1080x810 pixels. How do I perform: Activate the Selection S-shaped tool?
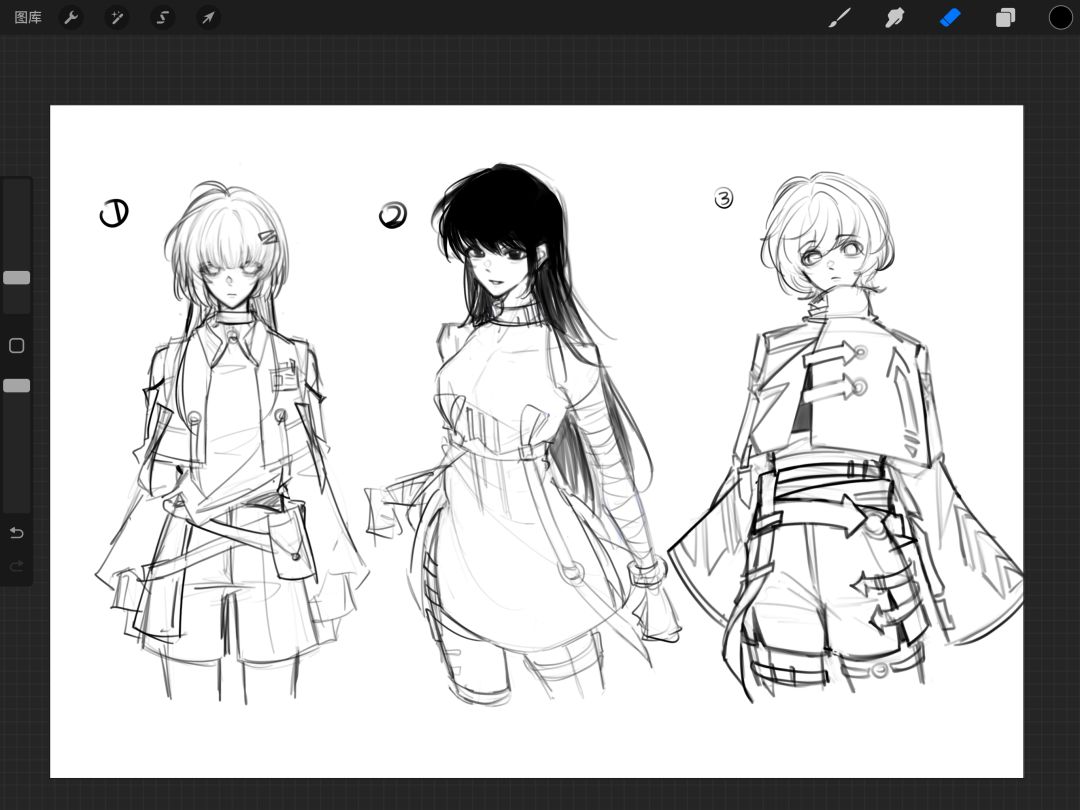(163, 17)
